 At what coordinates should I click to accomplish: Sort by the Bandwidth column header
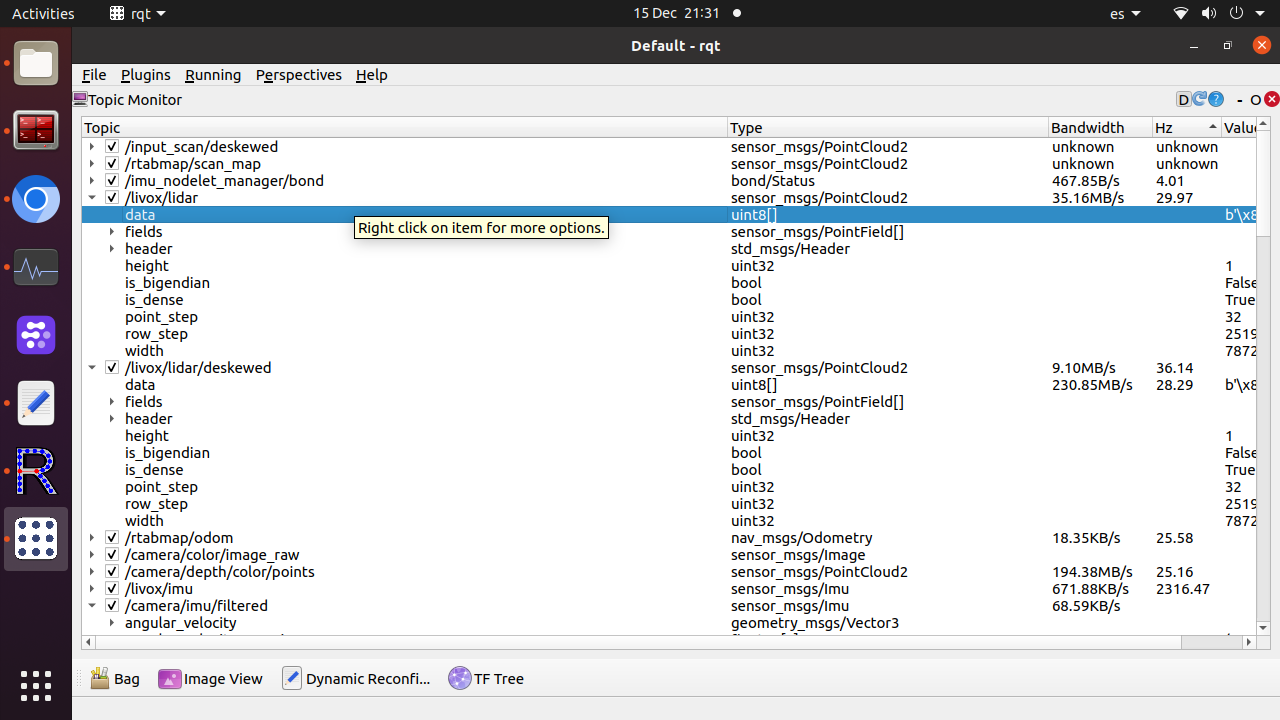1088,127
